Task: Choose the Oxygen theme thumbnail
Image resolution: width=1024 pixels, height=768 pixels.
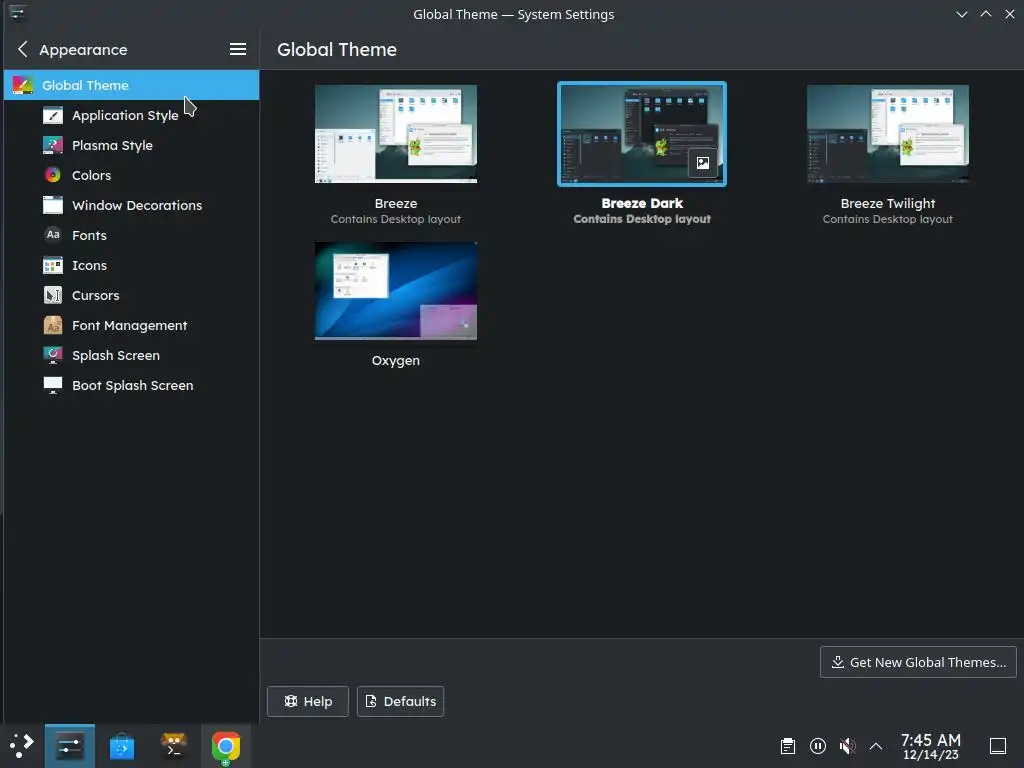Action: tap(396, 291)
